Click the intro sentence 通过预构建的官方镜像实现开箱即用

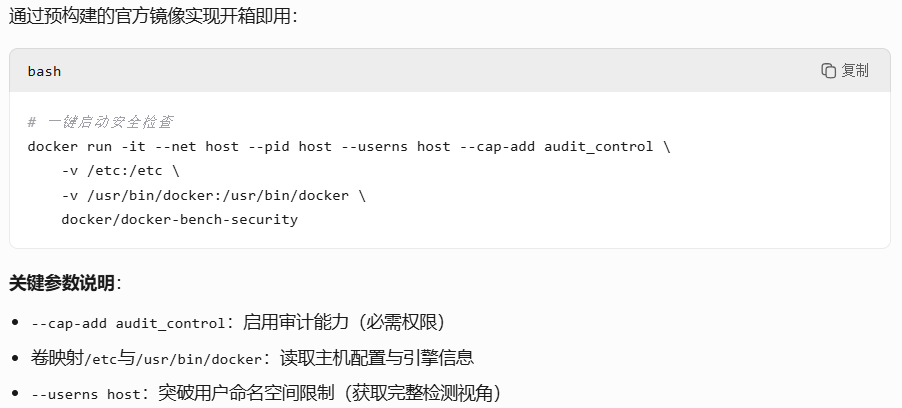tap(150, 16)
